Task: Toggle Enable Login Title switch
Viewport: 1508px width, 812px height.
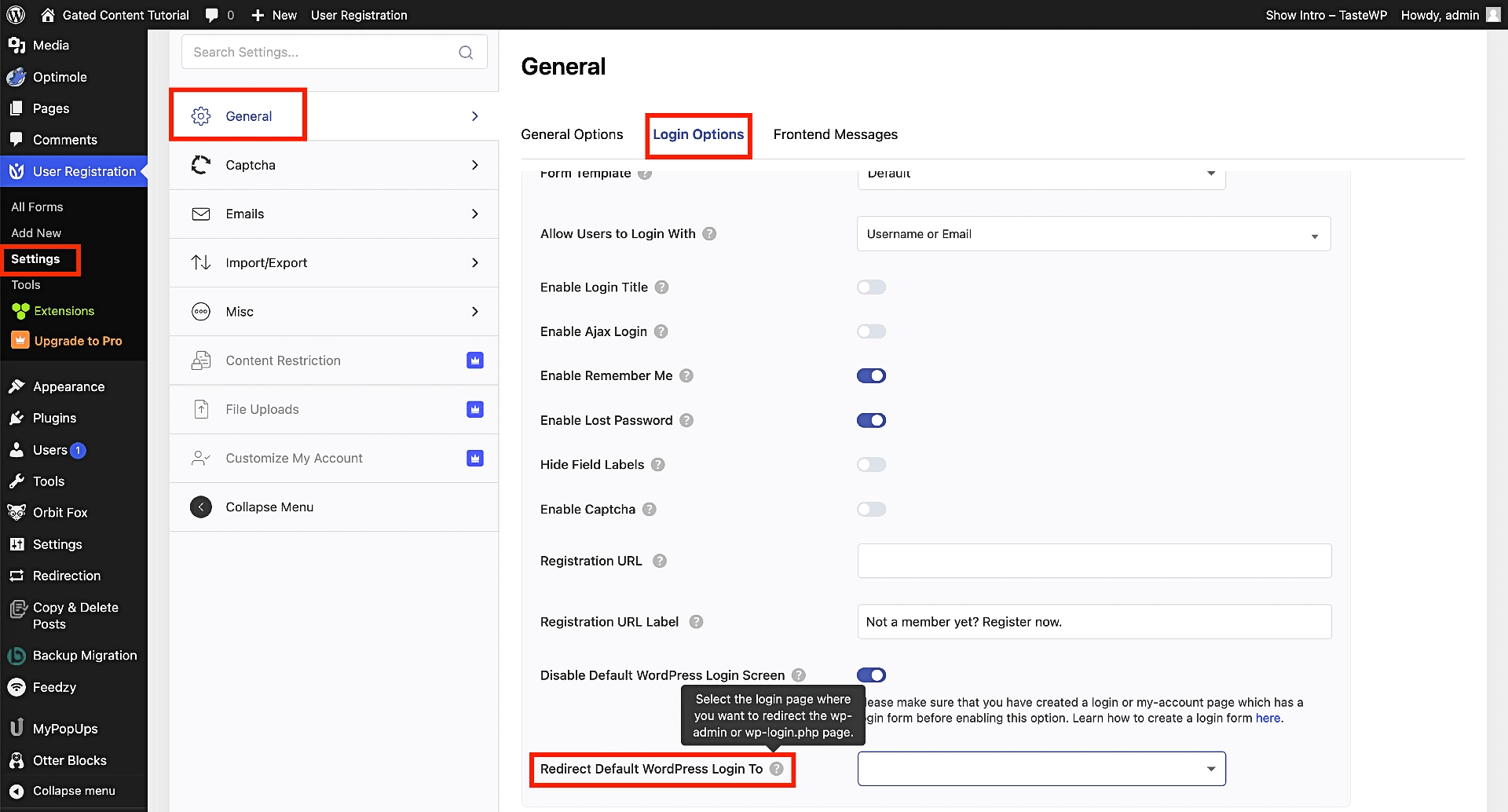Action: pyautogui.click(x=871, y=287)
